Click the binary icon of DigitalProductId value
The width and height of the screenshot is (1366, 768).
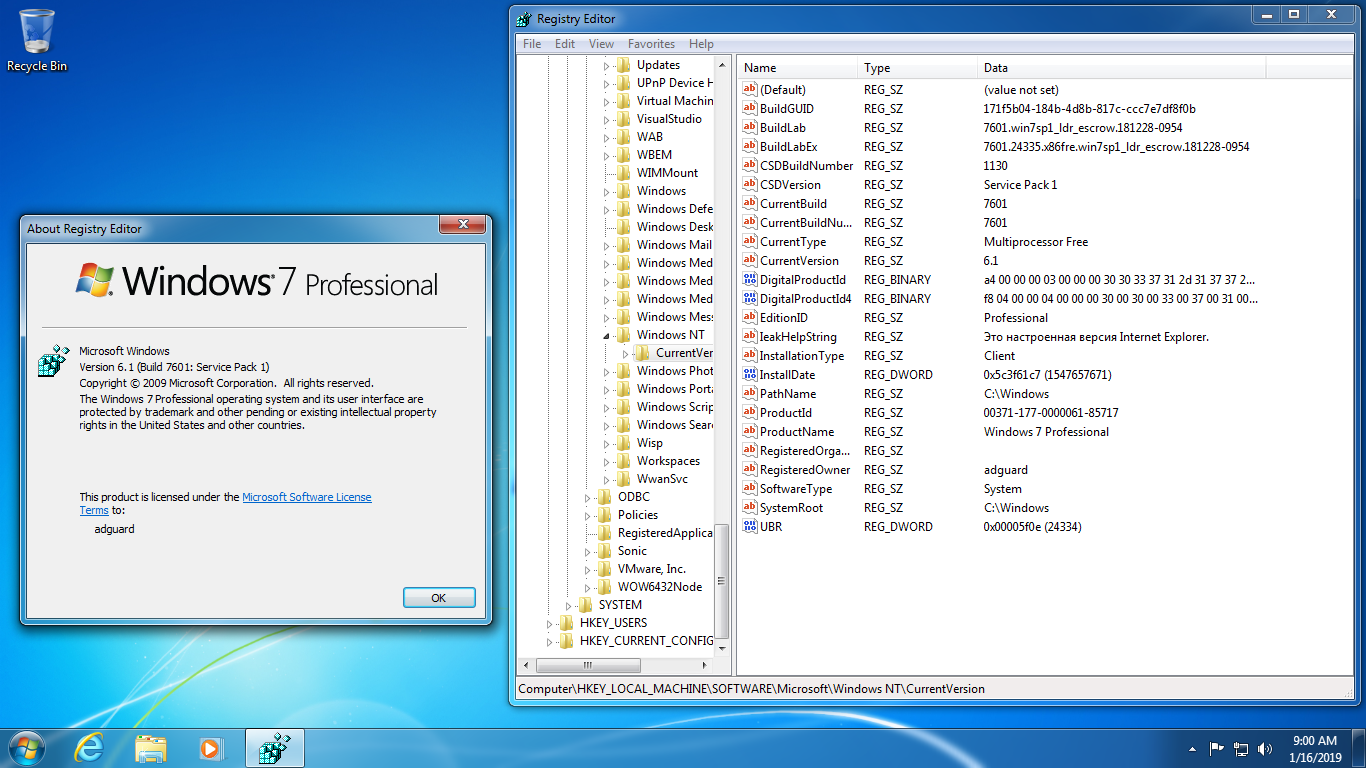[x=749, y=279]
